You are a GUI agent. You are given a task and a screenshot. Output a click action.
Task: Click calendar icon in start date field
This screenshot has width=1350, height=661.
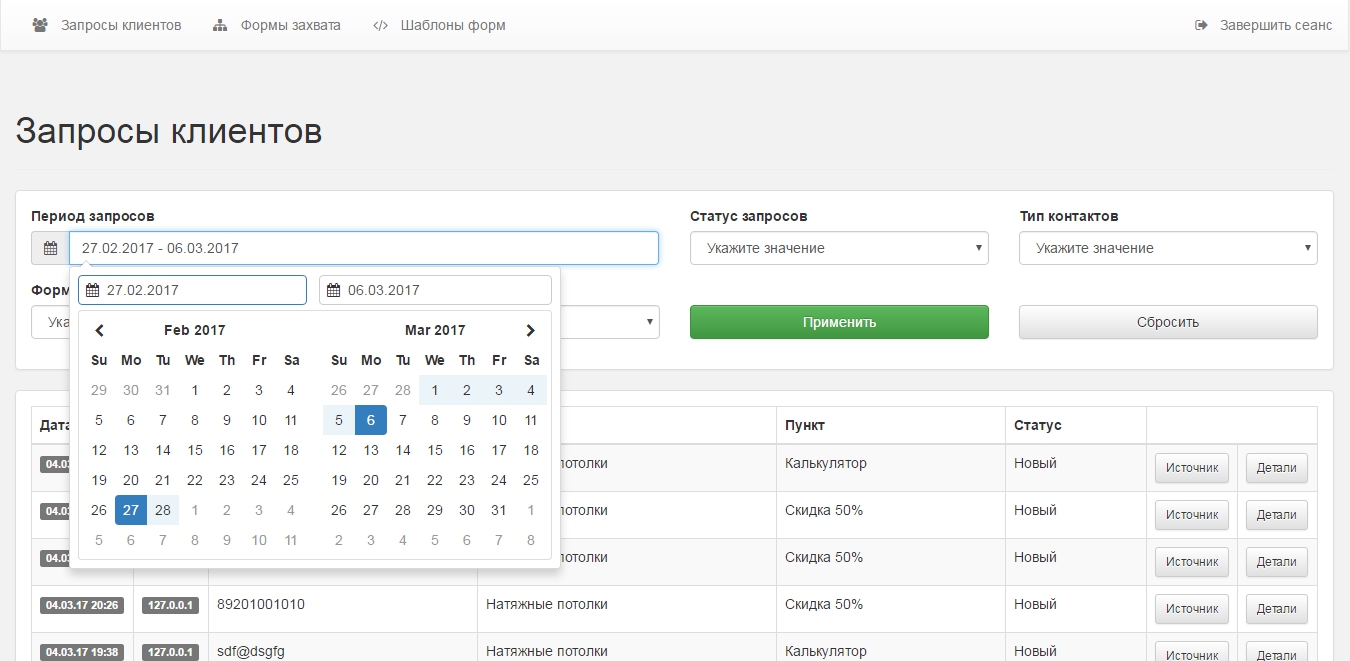point(93,290)
